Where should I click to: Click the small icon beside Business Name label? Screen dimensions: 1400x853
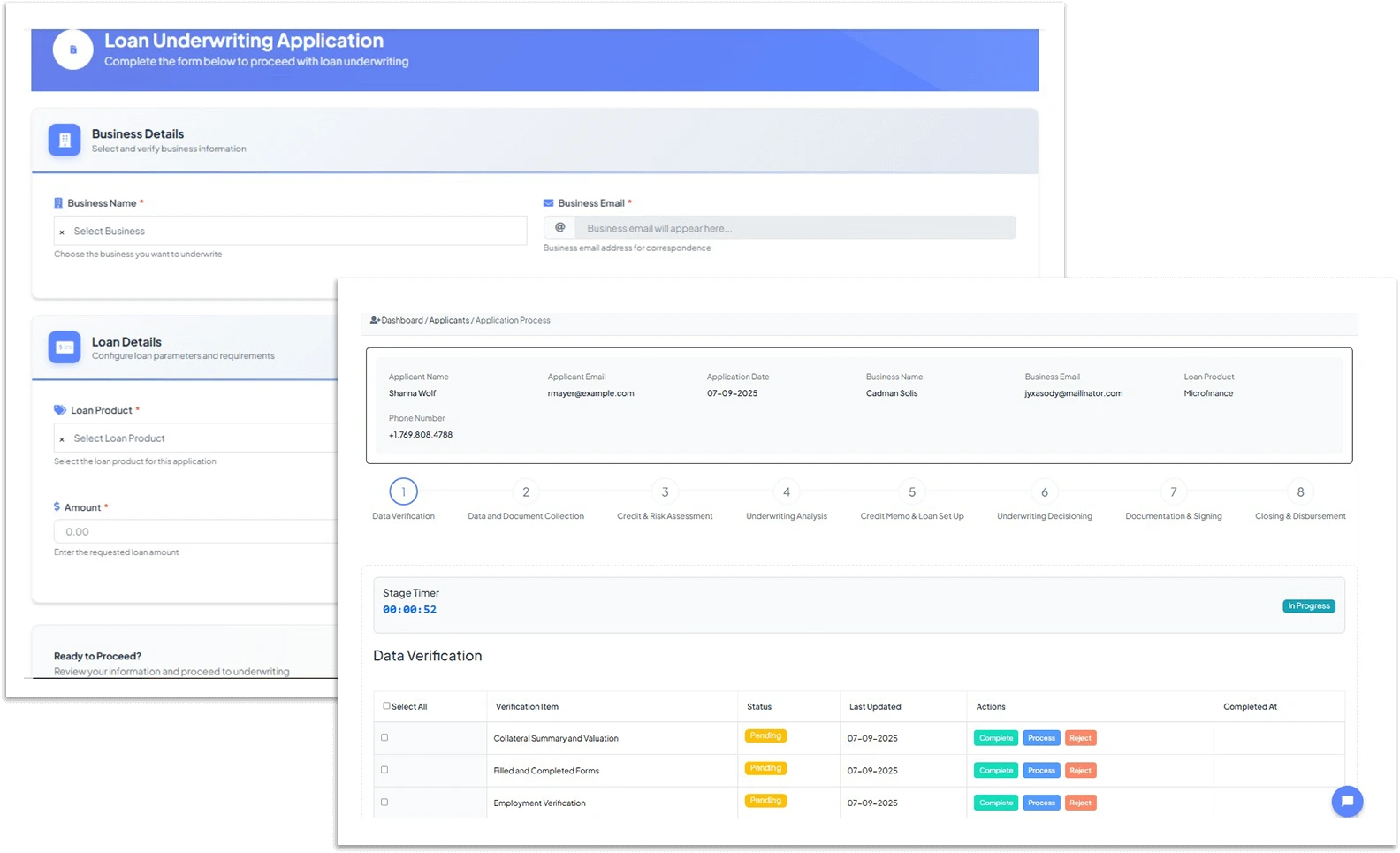pos(58,203)
